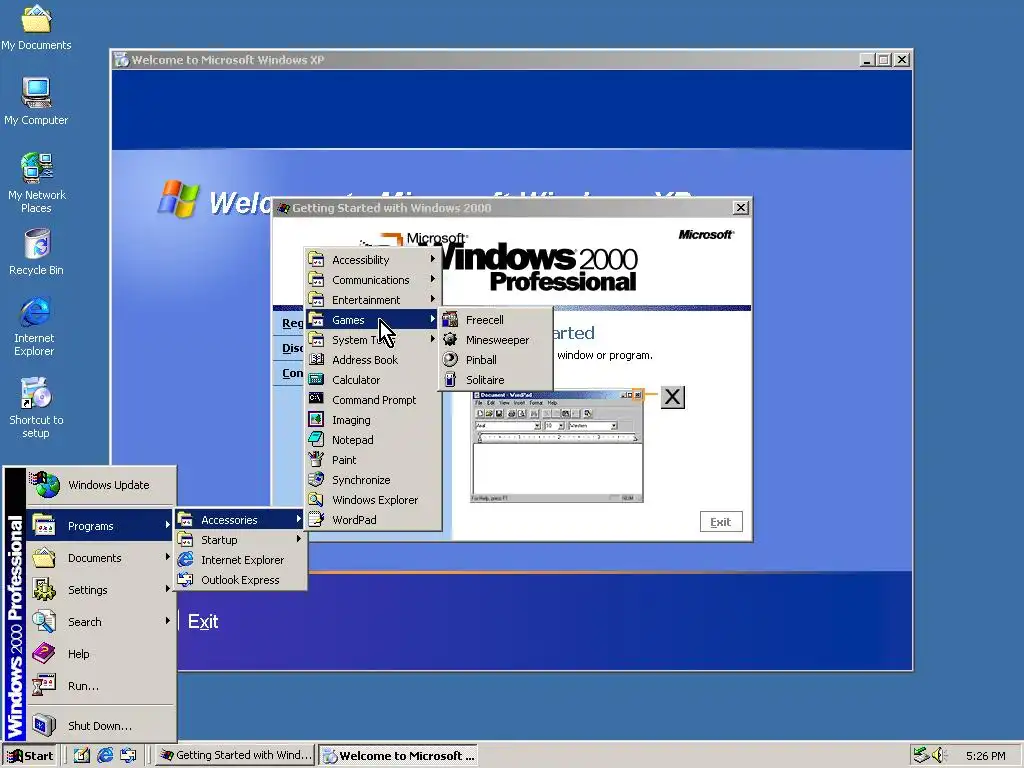Select Games in Accessories menu
The height and width of the screenshot is (768, 1024).
pos(373,320)
